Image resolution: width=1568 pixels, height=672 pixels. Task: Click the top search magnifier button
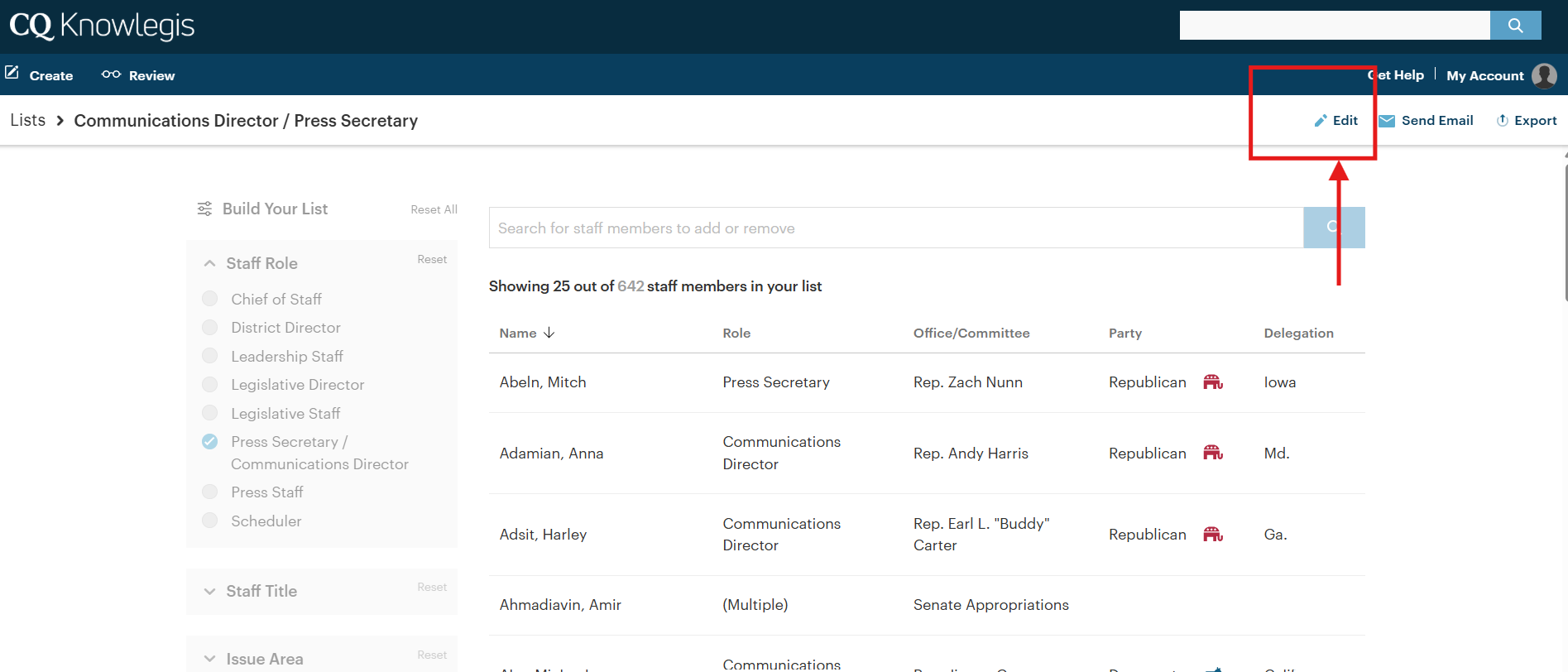coord(1515,26)
